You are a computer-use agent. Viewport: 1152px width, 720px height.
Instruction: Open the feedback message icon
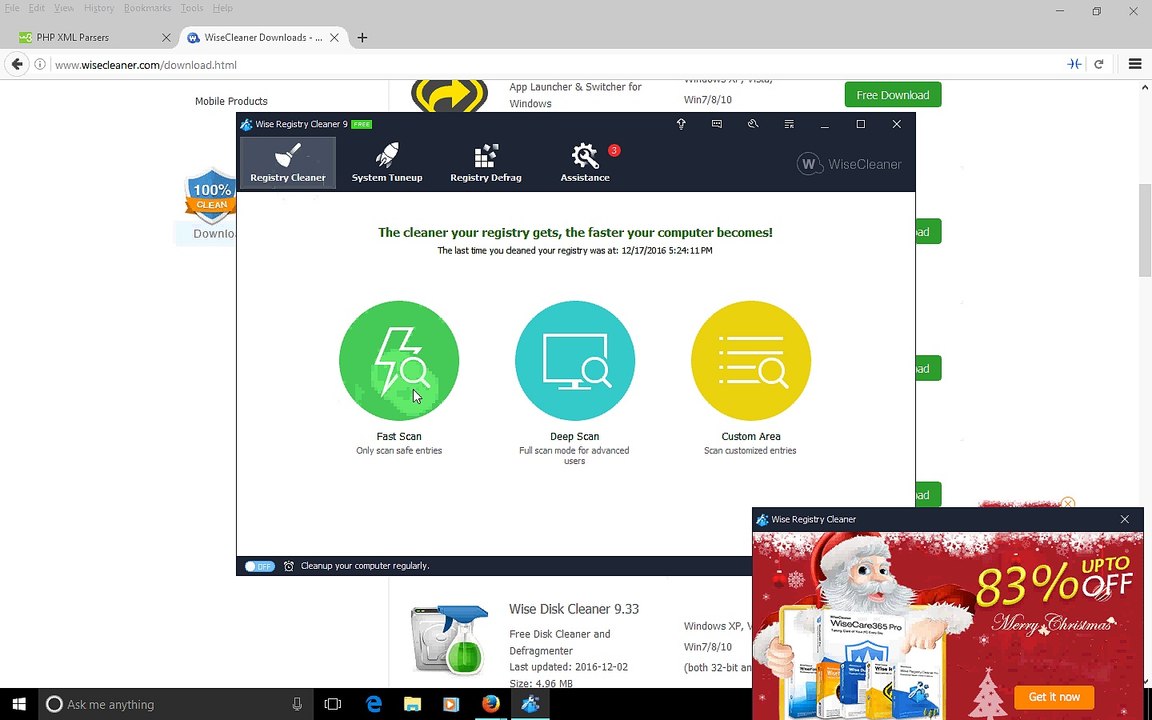(x=716, y=124)
